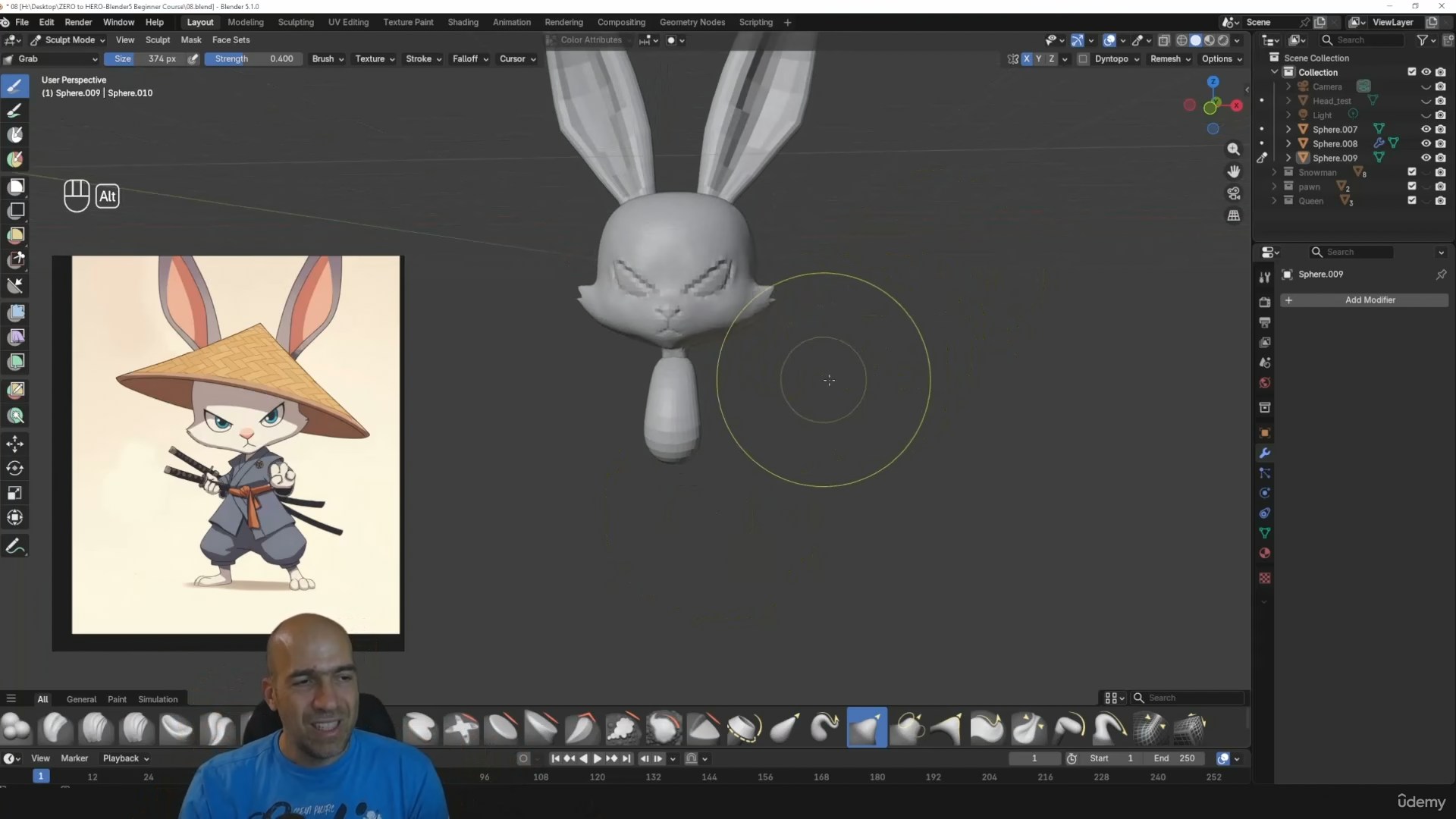The height and width of the screenshot is (819, 1456).
Task: Click the current frame number field
Action: coord(1034,758)
